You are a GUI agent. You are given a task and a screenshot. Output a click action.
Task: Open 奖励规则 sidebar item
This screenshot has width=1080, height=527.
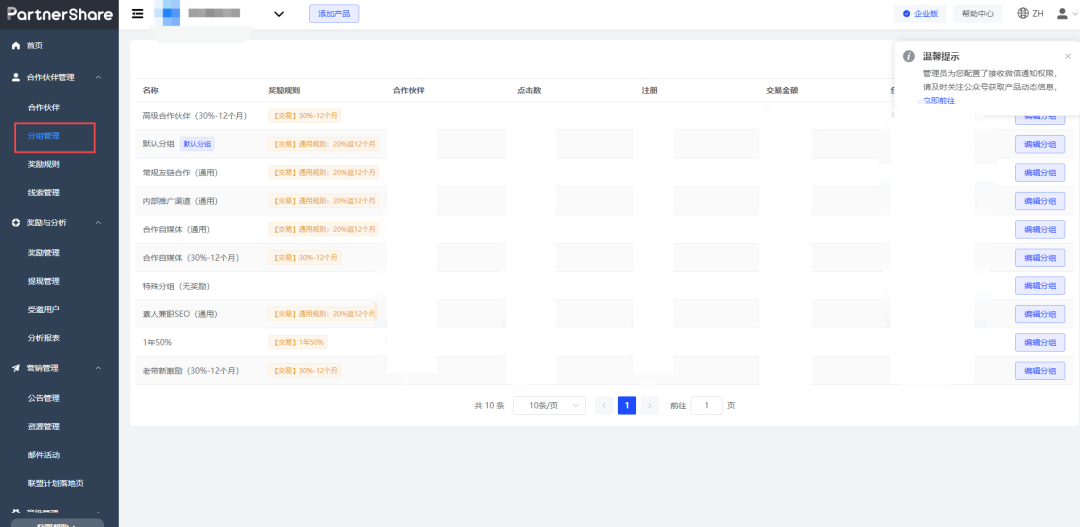tap(43, 164)
